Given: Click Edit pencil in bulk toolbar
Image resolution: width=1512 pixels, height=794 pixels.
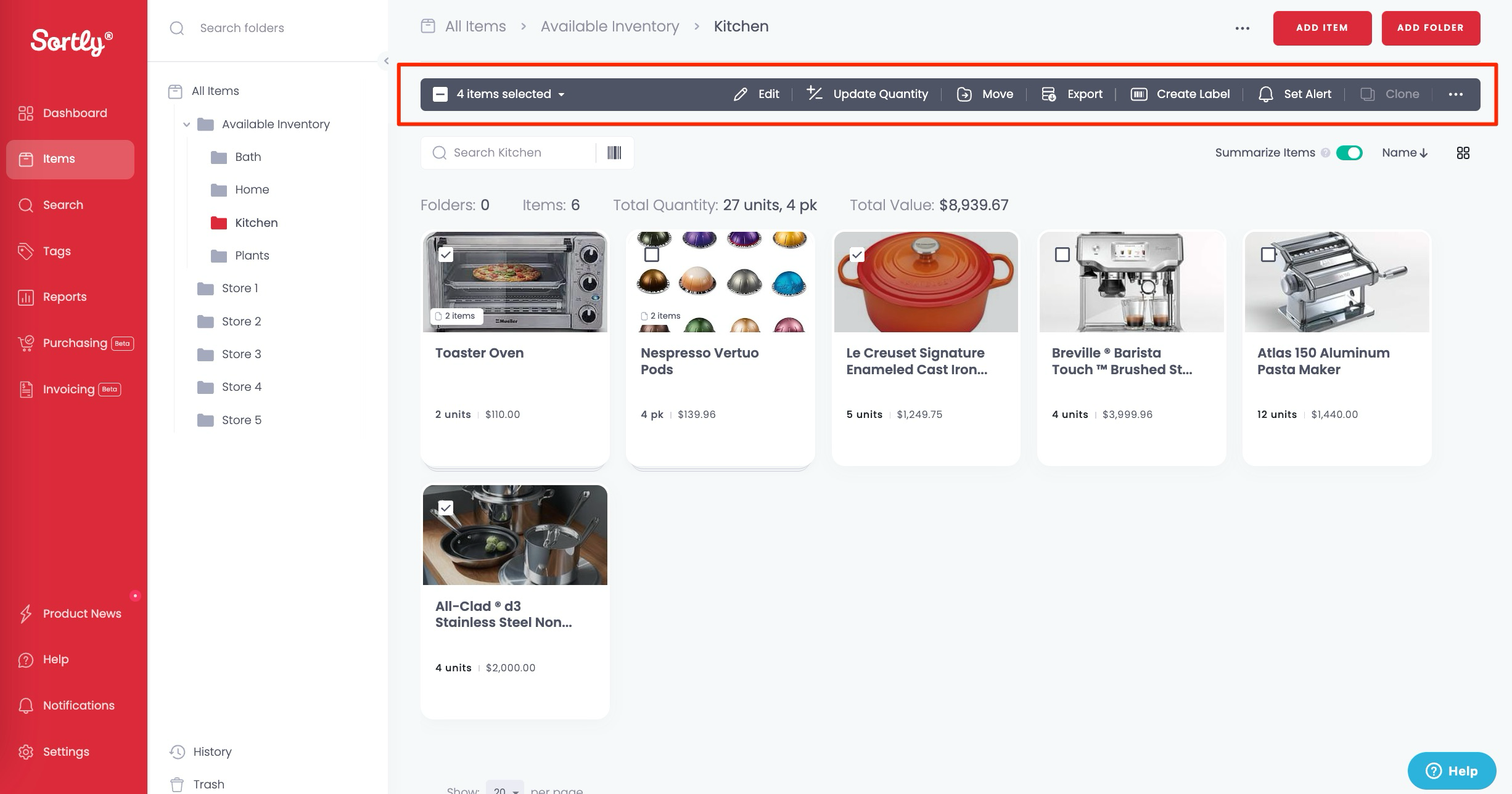Looking at the screenshot, I should (x=756, y=94).
